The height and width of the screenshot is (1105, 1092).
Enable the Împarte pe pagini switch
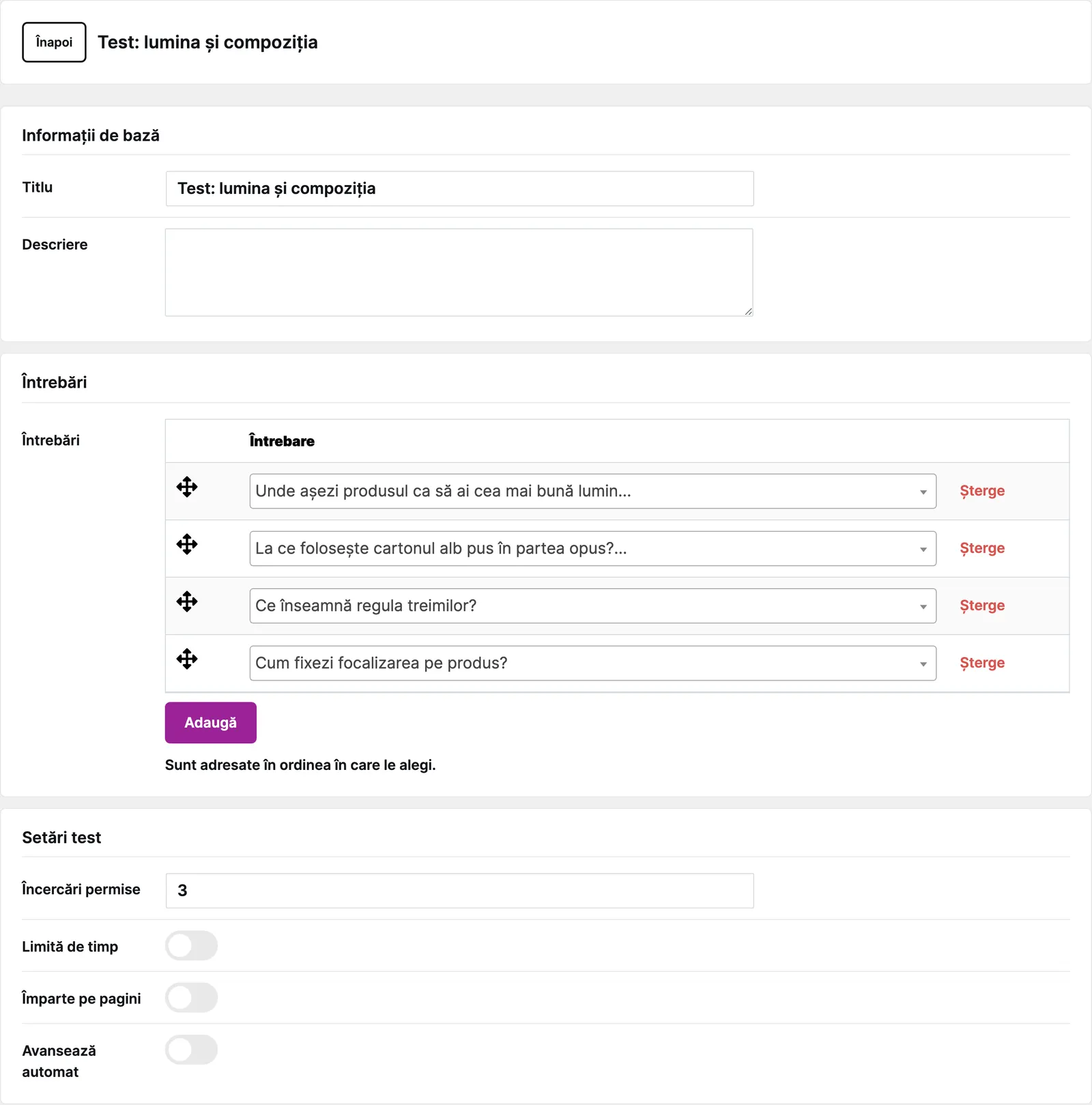[191, 998]
